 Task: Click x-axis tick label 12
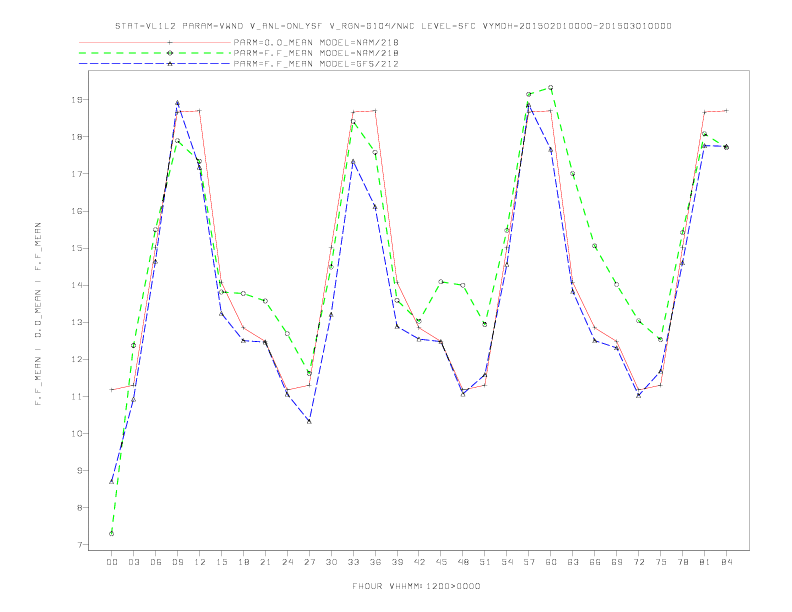(x=200, y=562)
